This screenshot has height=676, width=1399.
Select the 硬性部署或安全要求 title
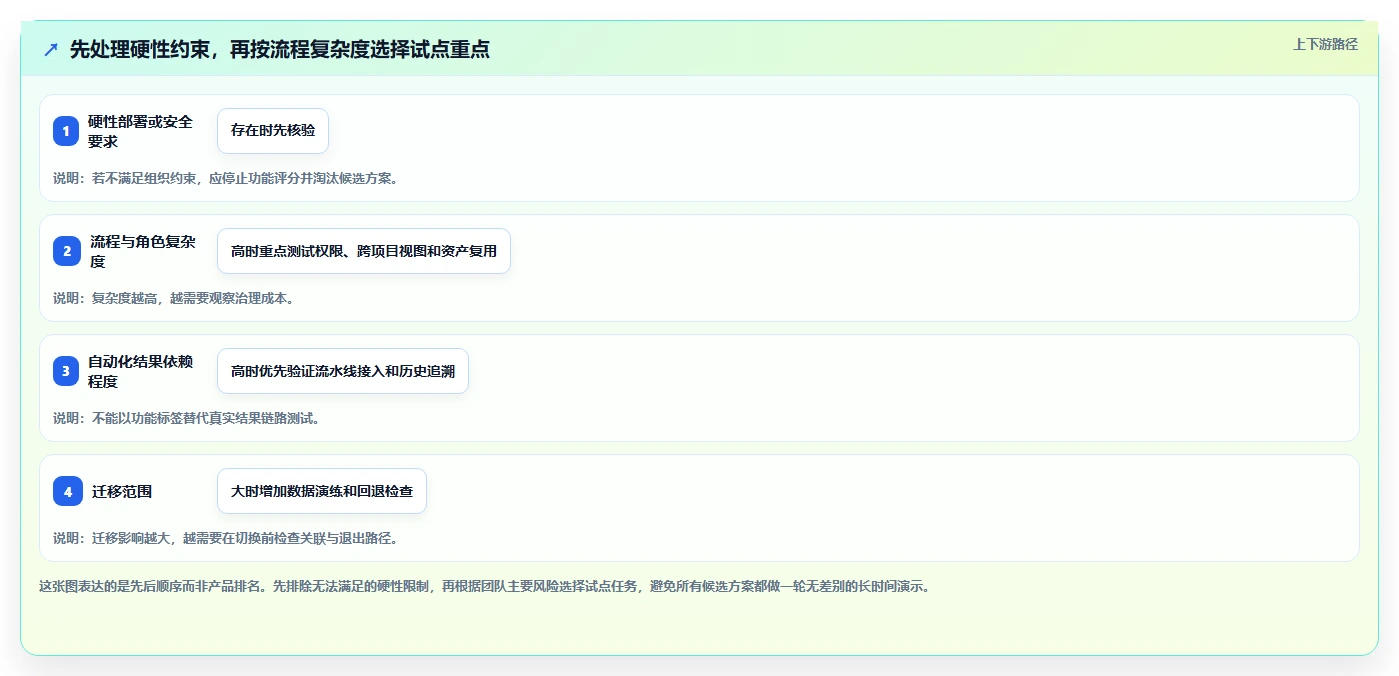tap(141, 131)
